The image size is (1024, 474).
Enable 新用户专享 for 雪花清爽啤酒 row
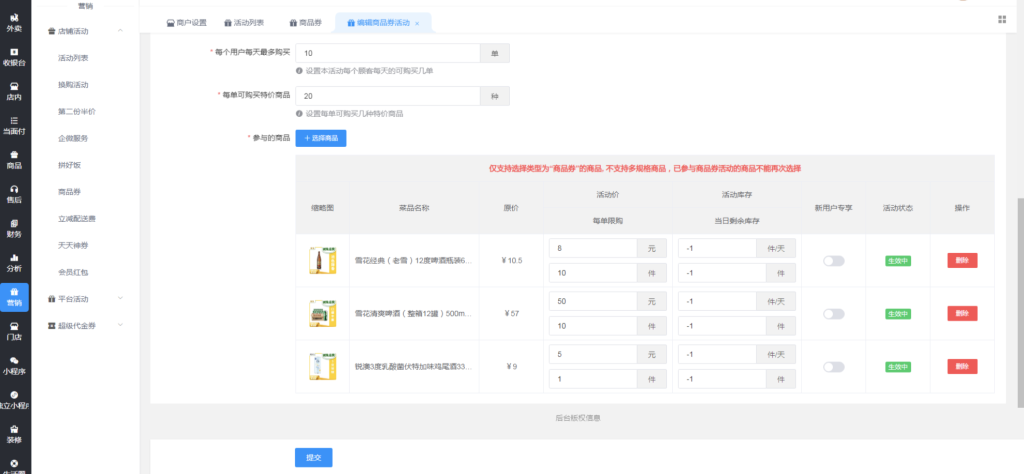pyautogui.click(x=833, y=314)
